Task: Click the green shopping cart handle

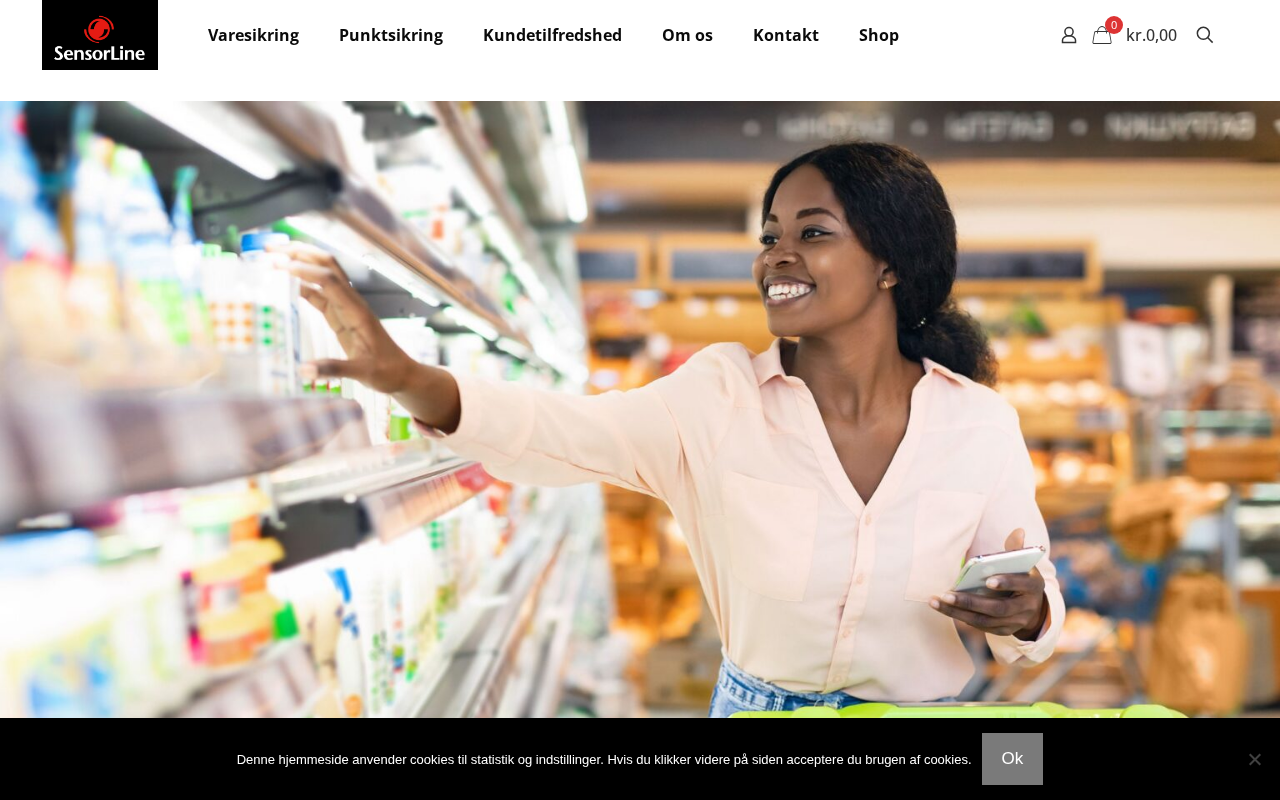Action: click(x=955, y=710)
